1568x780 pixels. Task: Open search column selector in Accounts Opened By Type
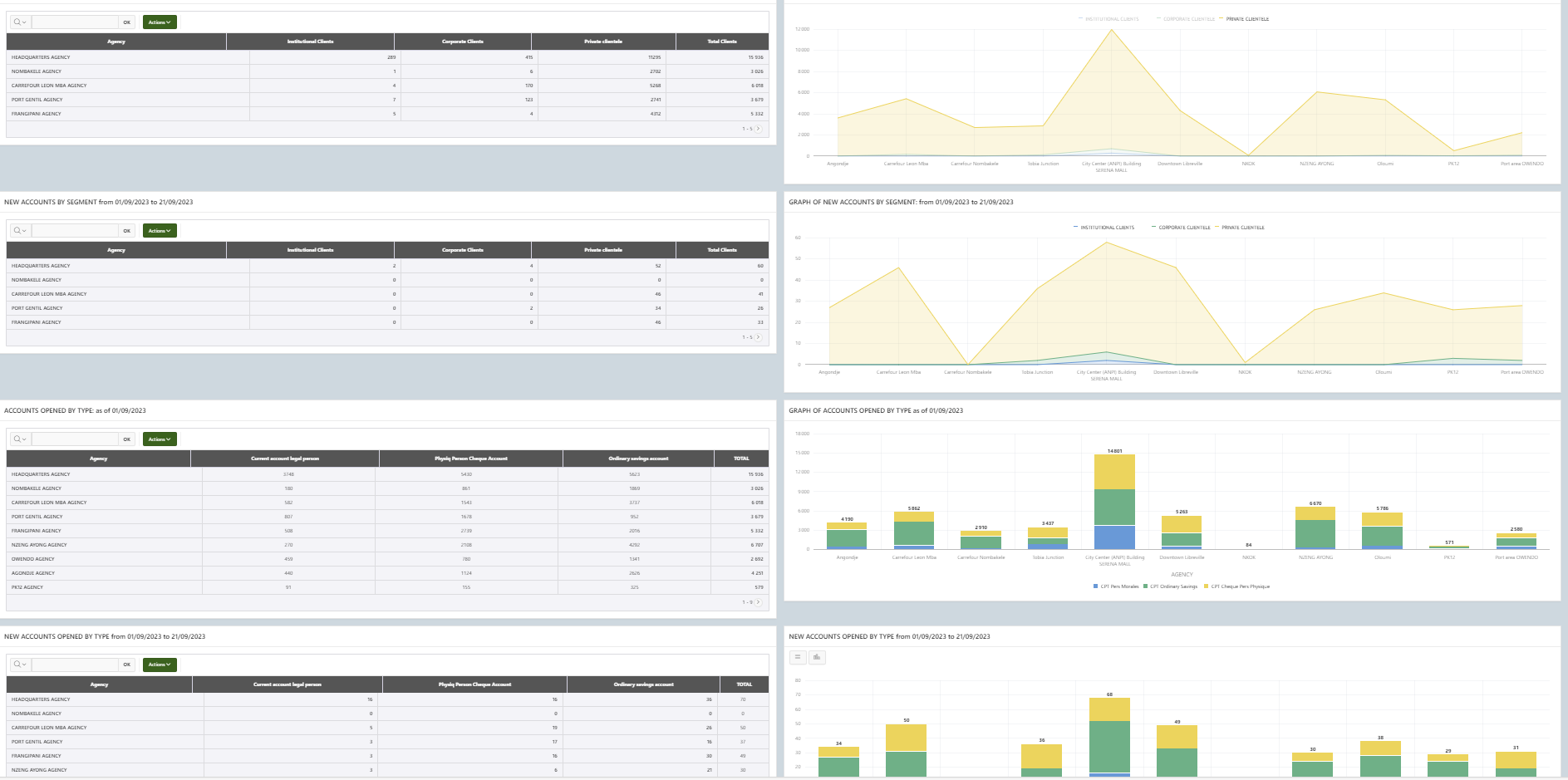tap(20, 439)
